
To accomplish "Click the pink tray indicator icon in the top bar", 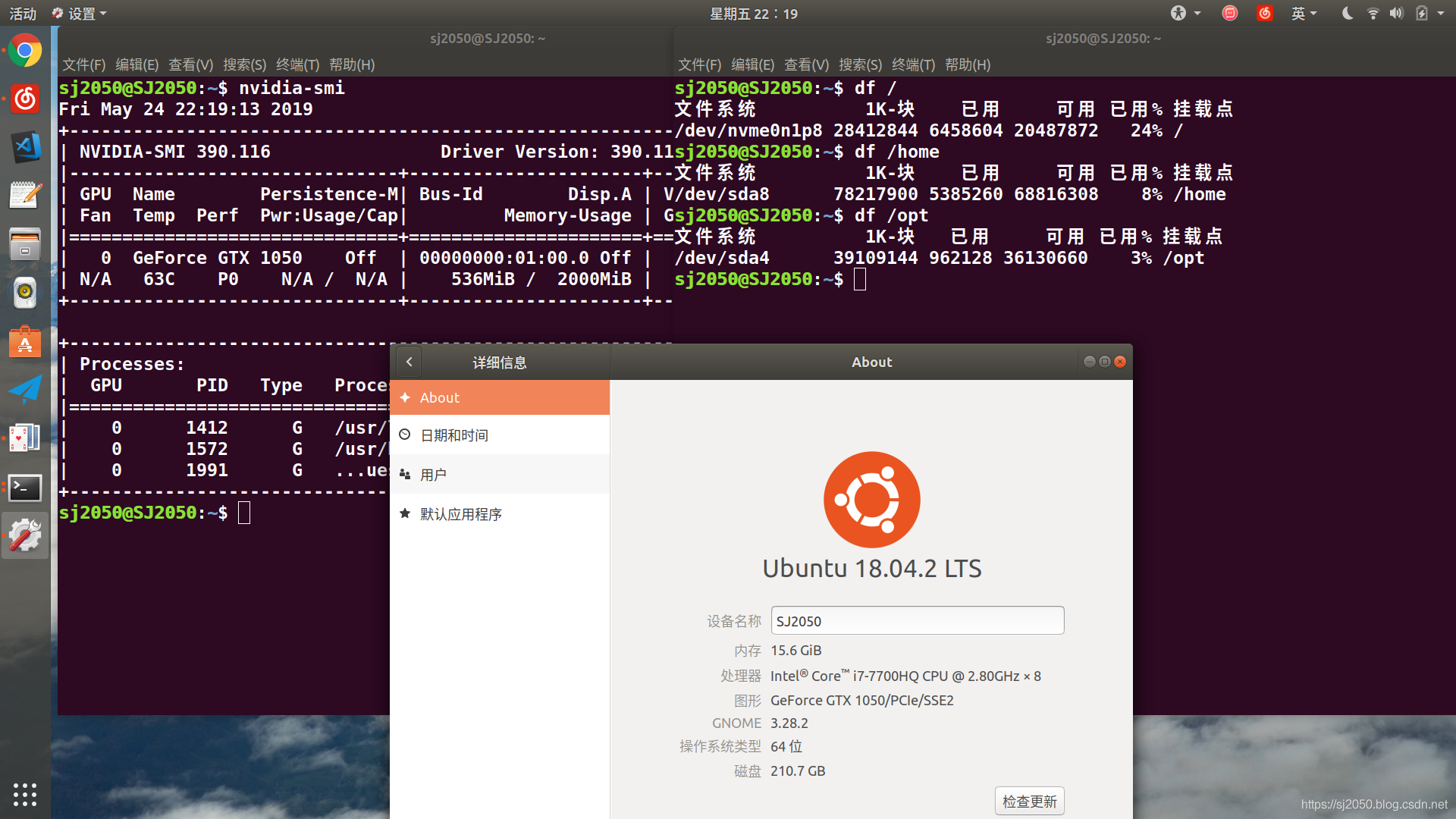I will click(x=1230, y=13).
